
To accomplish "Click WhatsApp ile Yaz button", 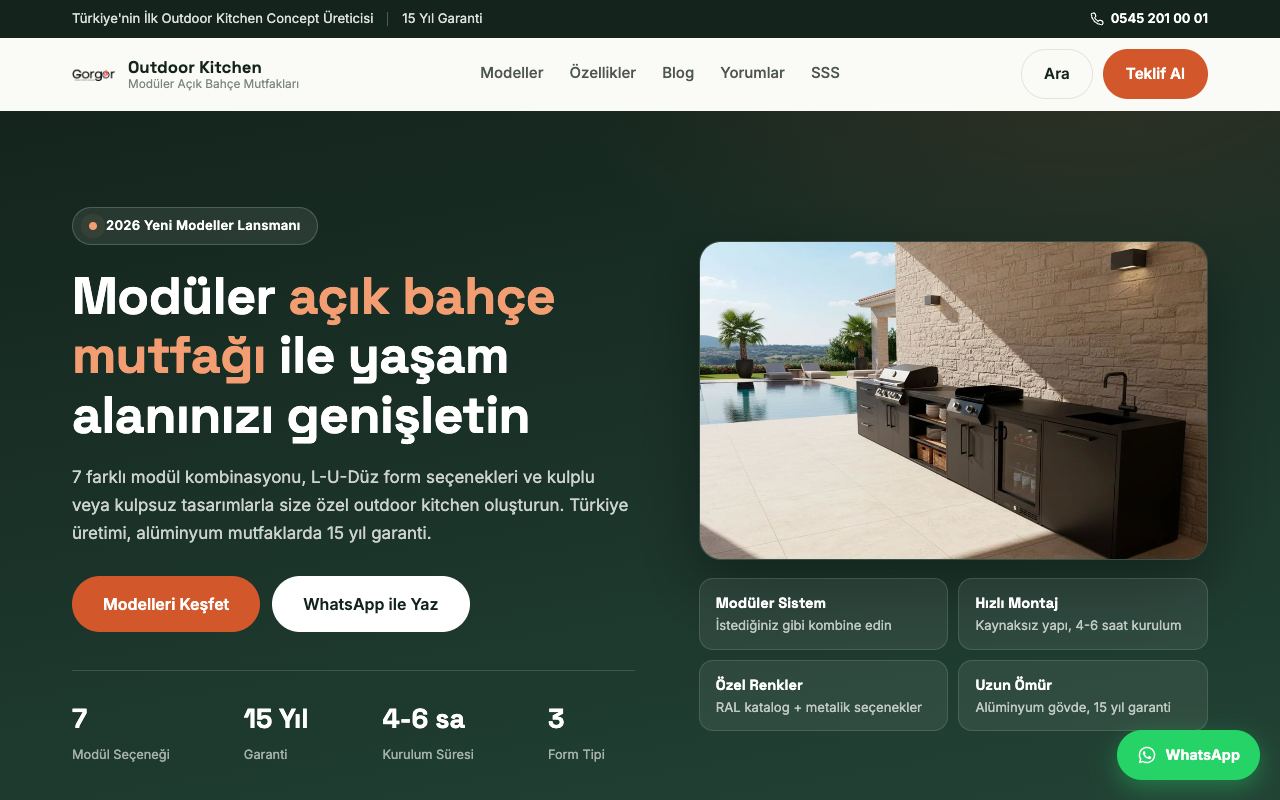I will 371,604.
